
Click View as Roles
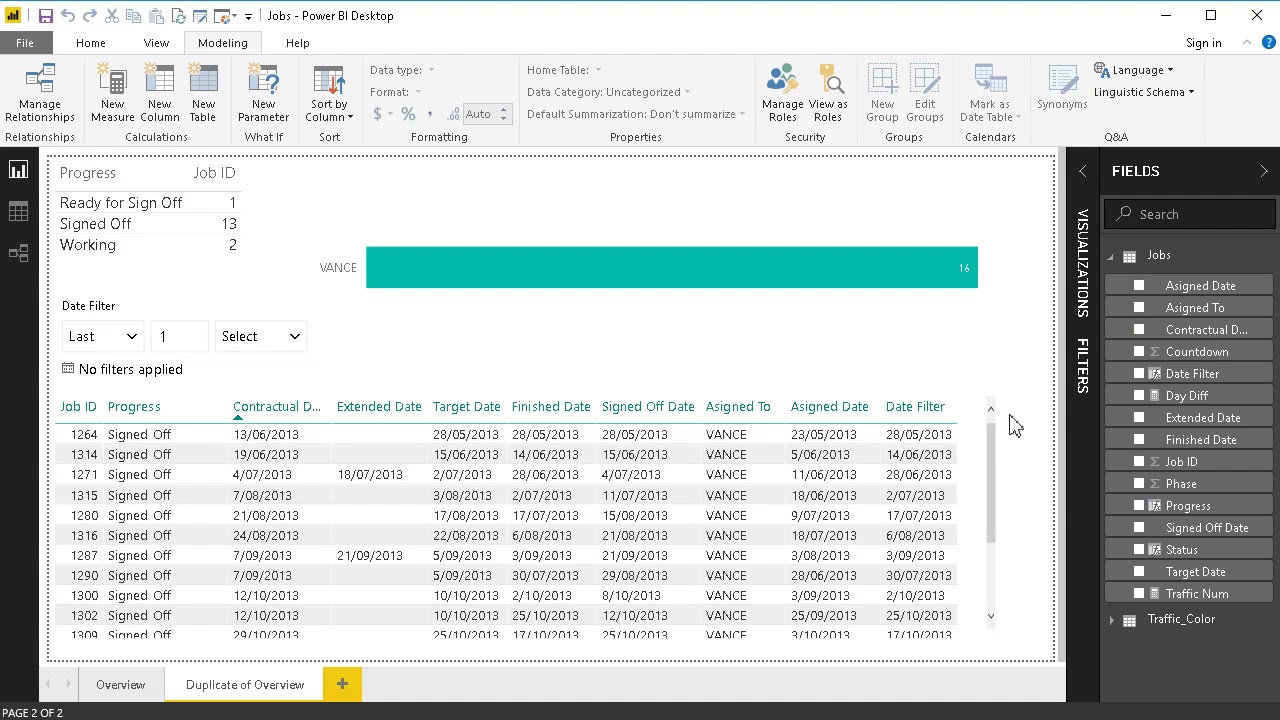(828, 93)
